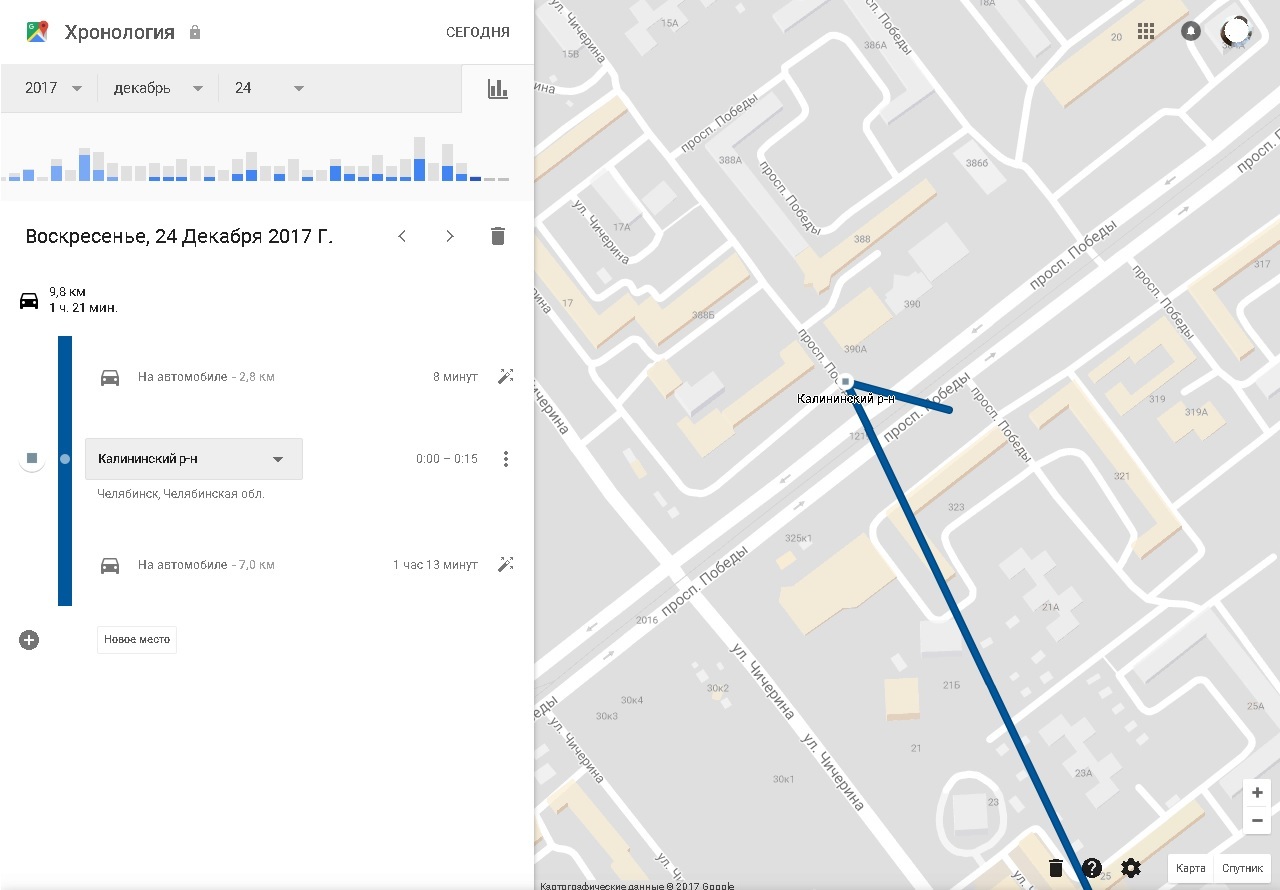The height and width of the screenshot is (890, 1280).
Task: Zoom in on the map
Action: click(1257, 793)
